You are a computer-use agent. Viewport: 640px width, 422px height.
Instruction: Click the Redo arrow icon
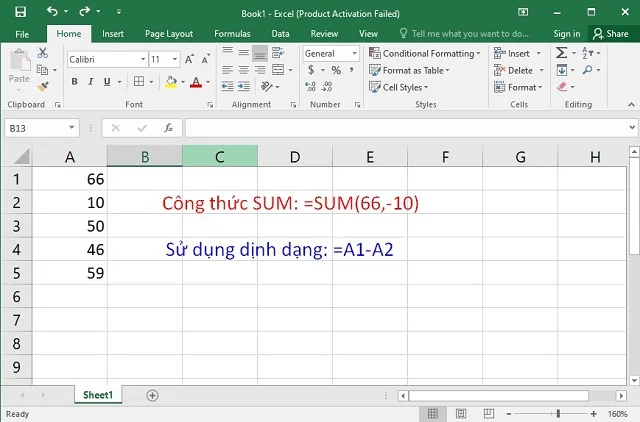pos(84,11)
